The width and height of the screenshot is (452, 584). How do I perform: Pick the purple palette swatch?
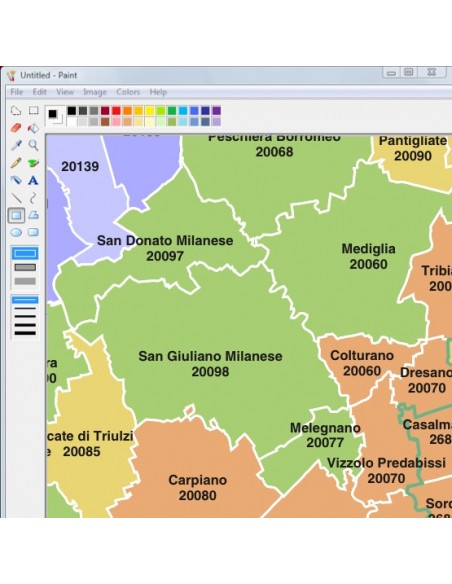216,111
